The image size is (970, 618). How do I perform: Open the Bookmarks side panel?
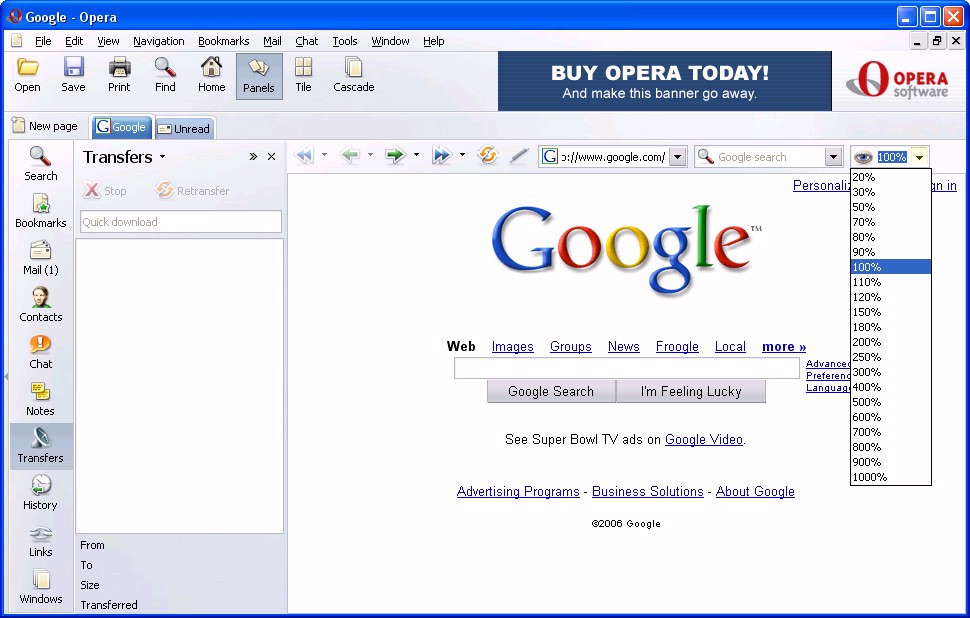tap(41, 211)
